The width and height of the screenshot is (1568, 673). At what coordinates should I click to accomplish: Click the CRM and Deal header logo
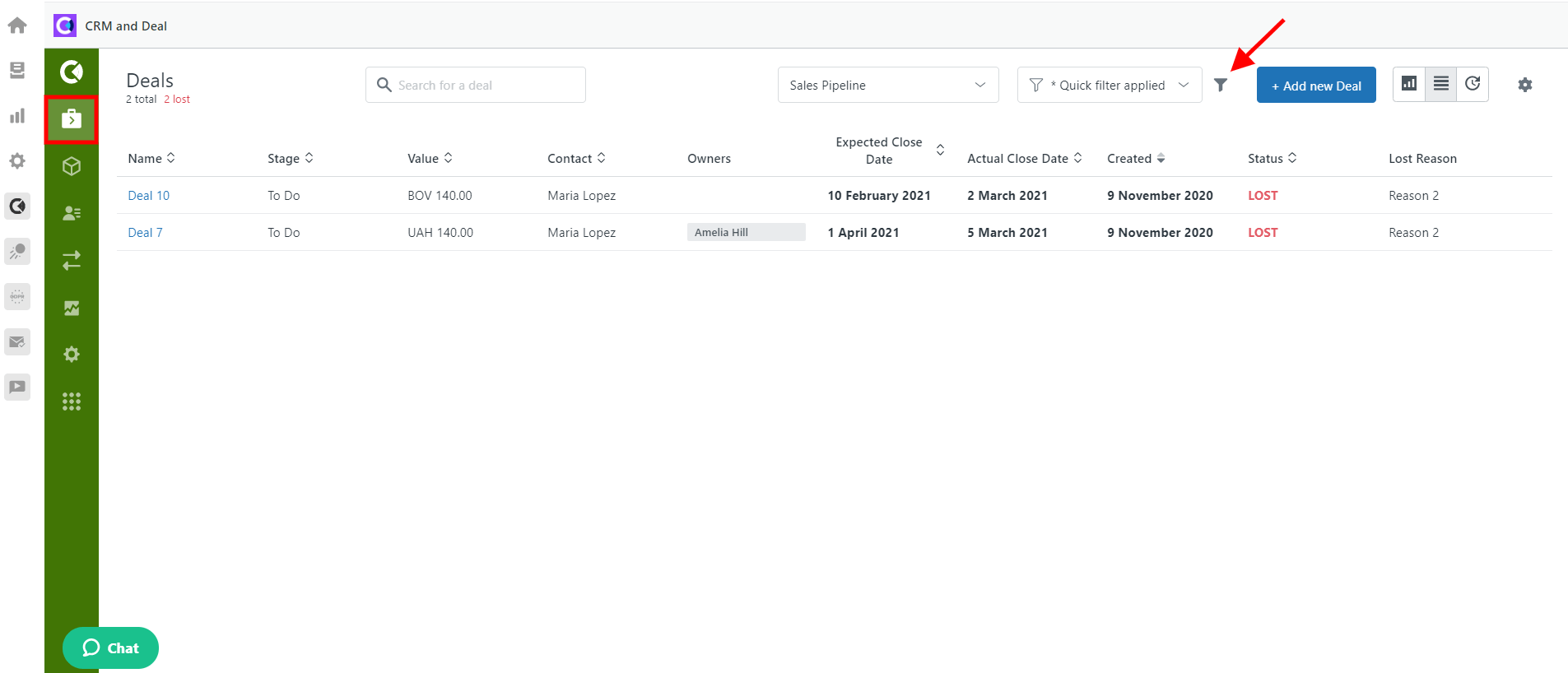click(x=65, y=26)
